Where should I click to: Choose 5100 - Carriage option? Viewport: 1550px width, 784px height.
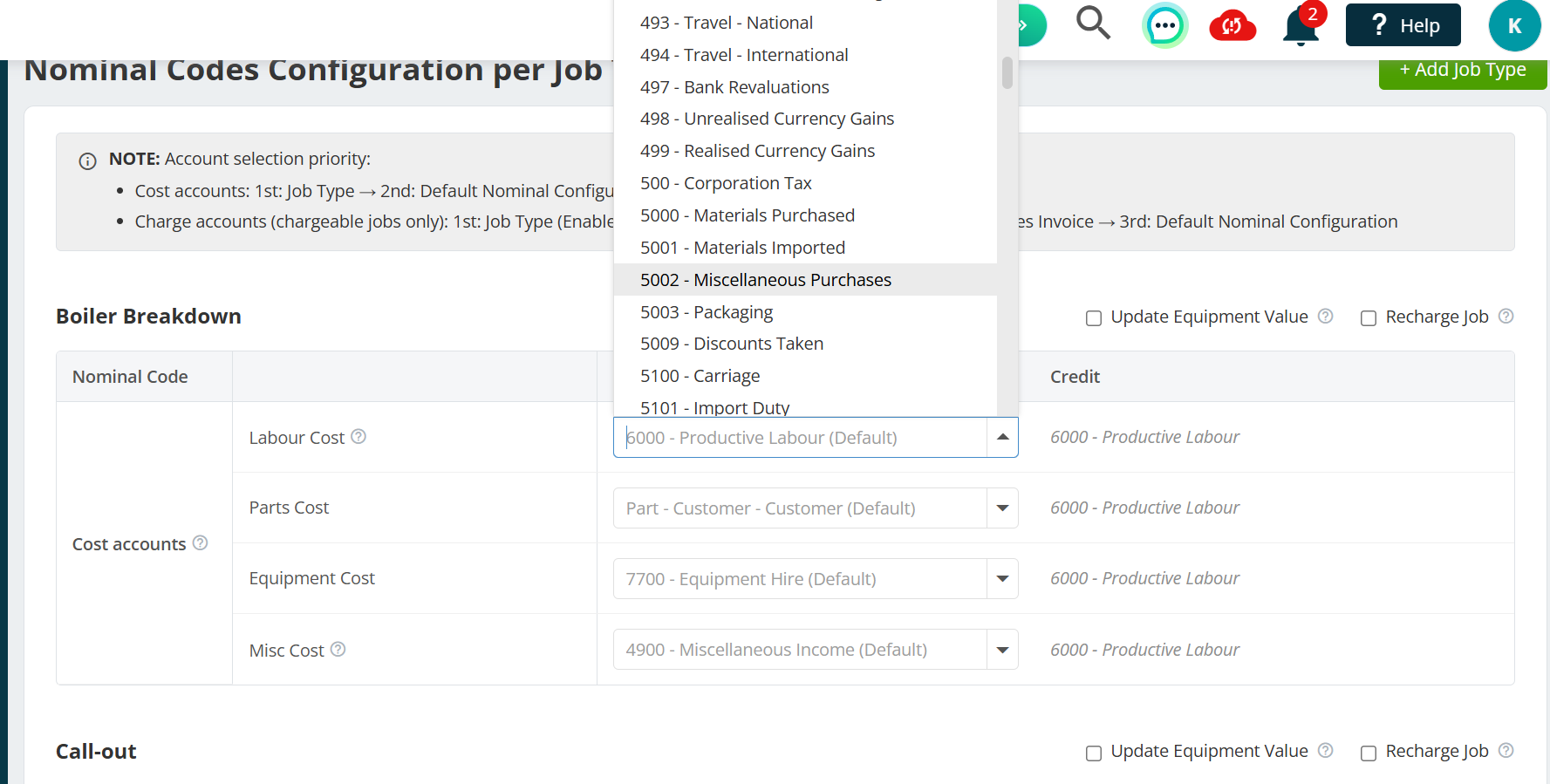[805, 376]
